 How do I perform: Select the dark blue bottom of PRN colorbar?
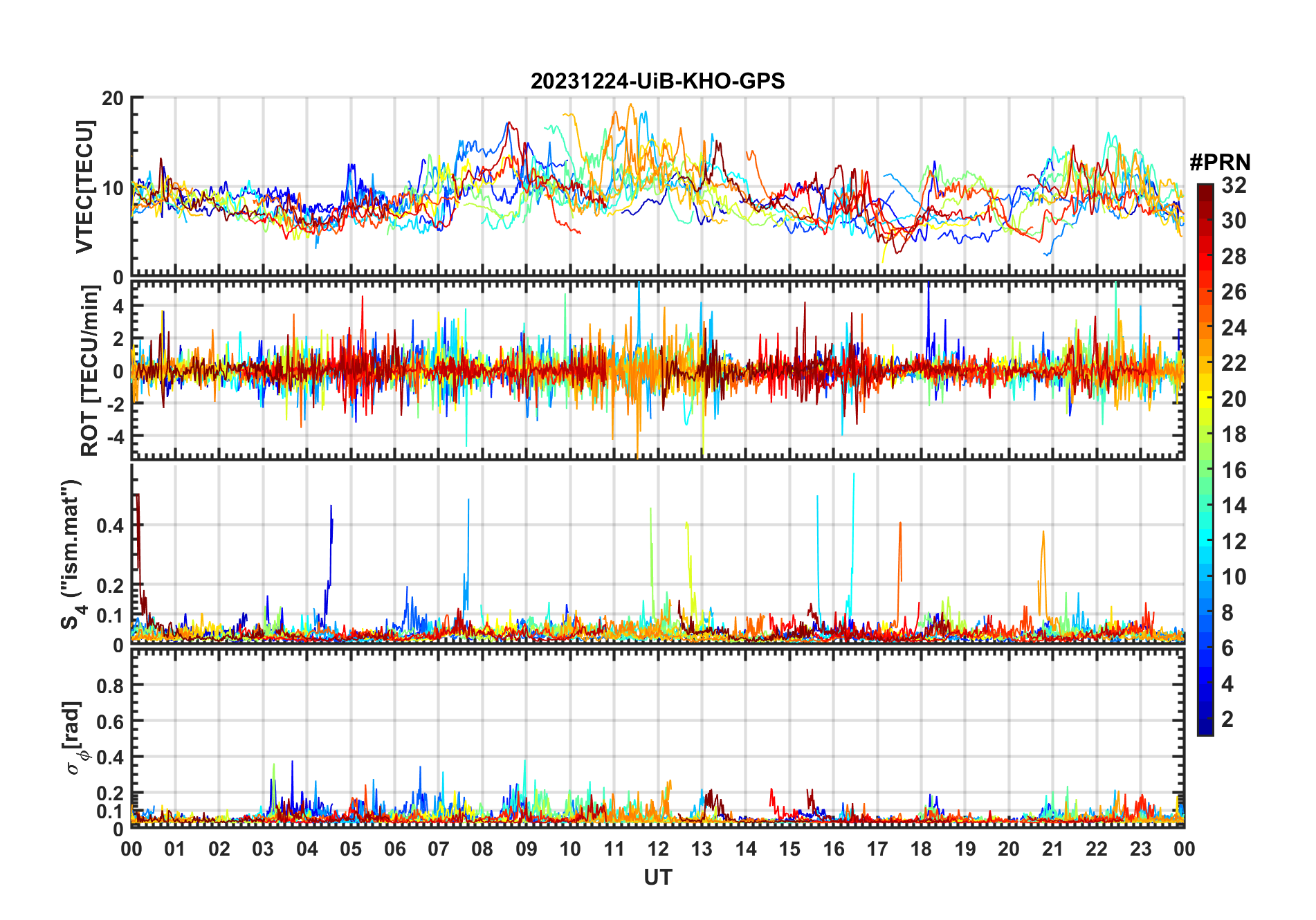pos(1205,728)
